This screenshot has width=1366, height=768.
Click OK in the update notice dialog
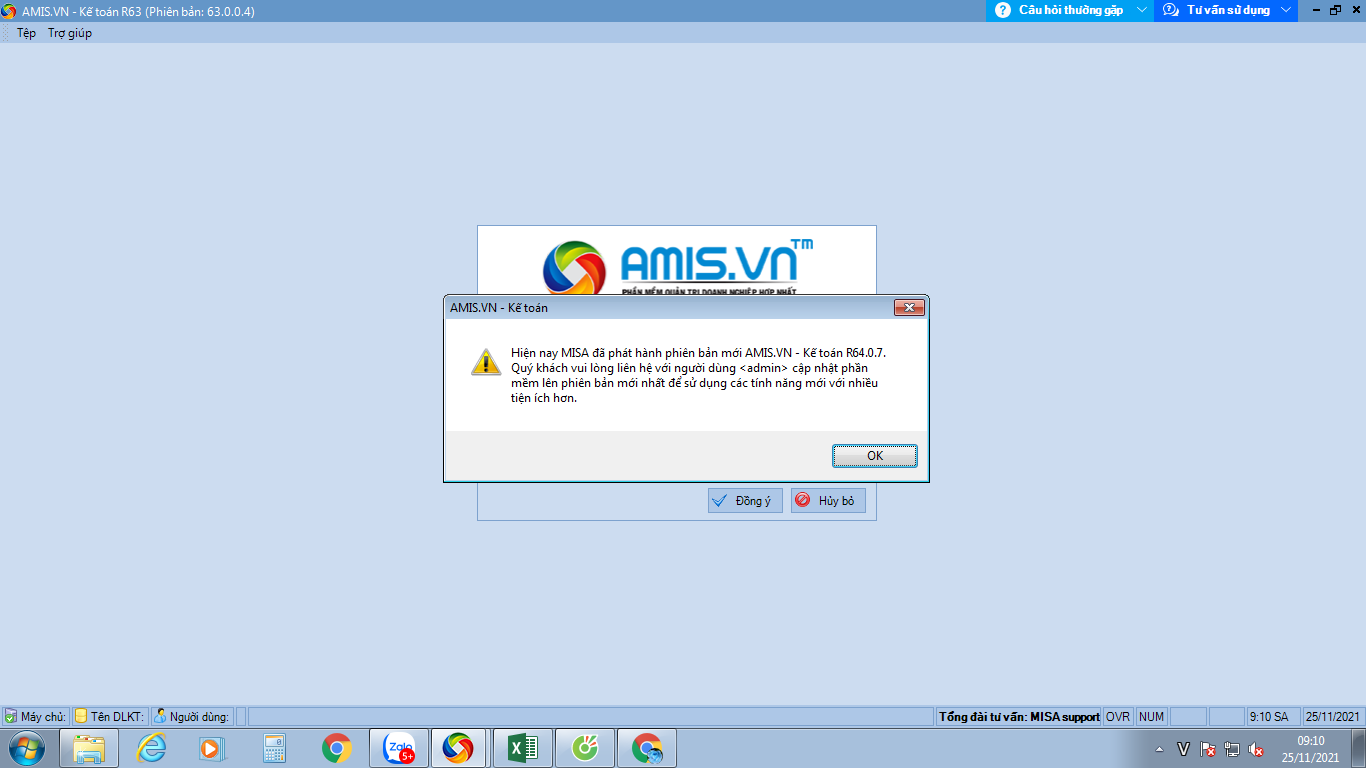[874, 455]
